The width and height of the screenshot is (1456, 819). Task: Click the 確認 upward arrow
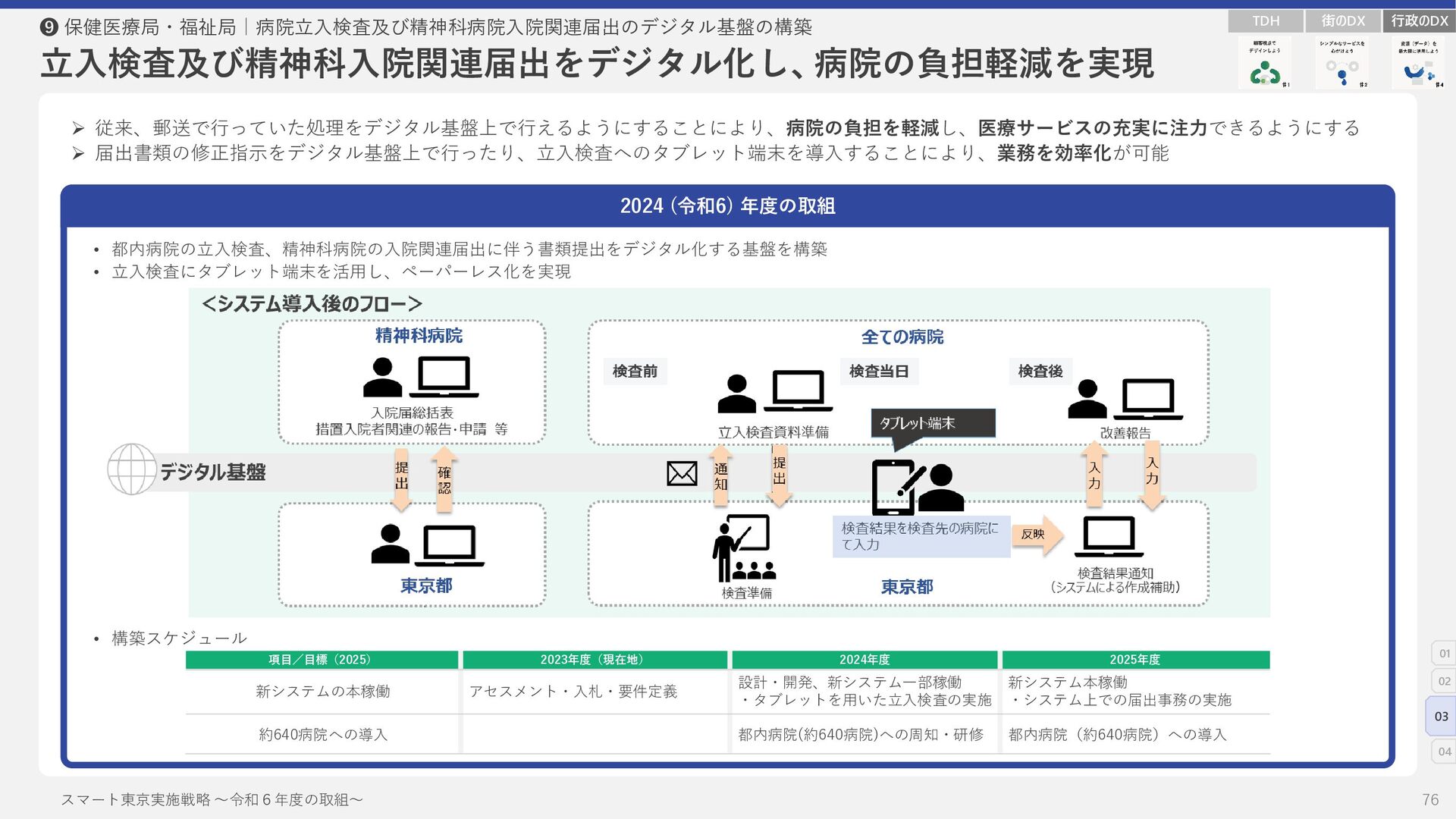(x=444, y=479)
